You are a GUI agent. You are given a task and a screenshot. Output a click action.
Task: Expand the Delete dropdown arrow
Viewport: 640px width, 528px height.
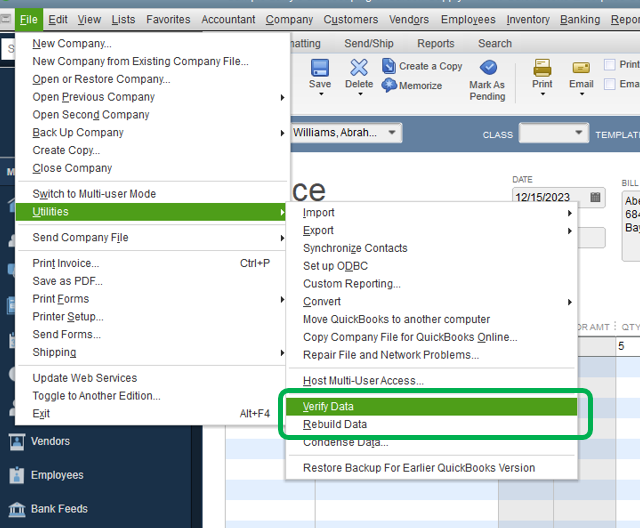click(x=360, y=94)
